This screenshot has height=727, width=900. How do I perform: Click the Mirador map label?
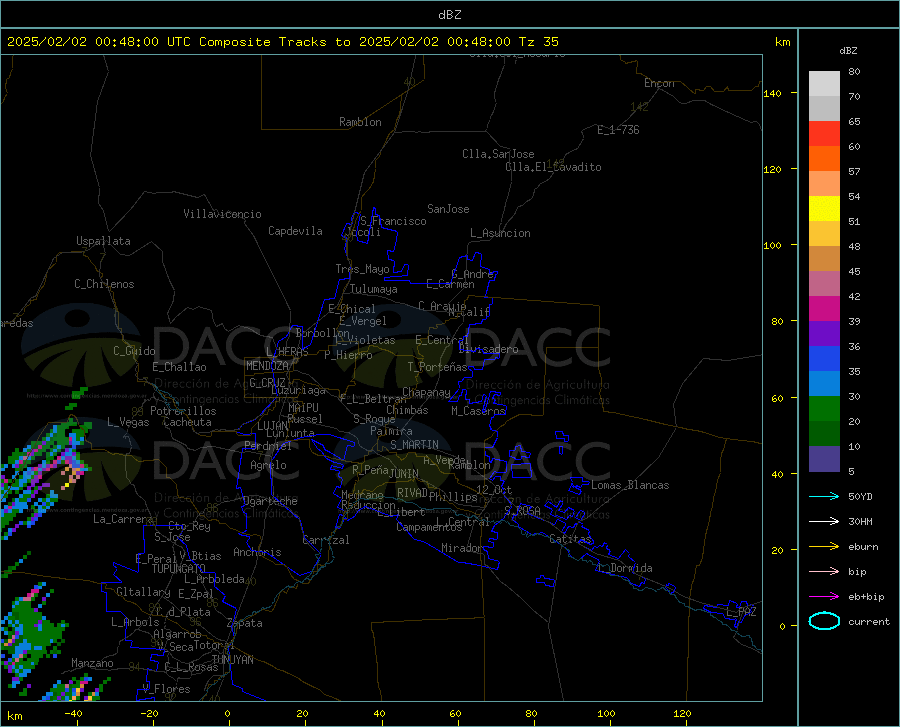461,548
